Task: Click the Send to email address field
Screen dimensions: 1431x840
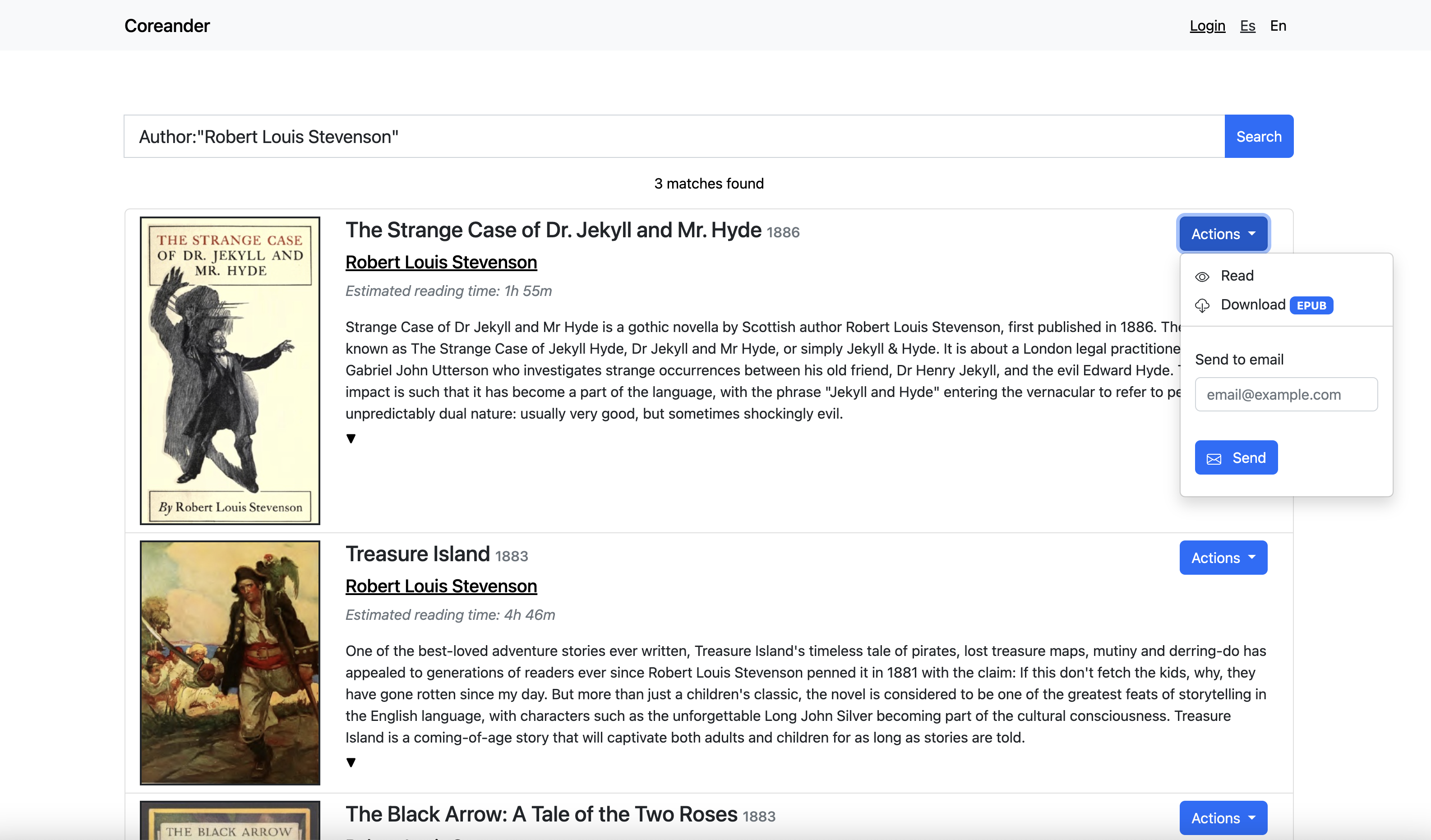Action: click(1286, 394)
